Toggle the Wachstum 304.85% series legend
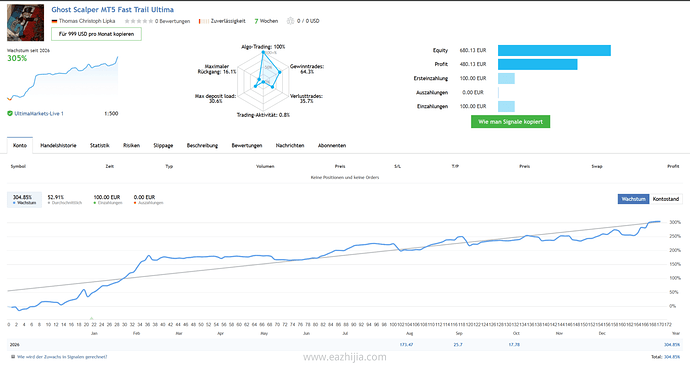690x365 pixels. (25, 199)
